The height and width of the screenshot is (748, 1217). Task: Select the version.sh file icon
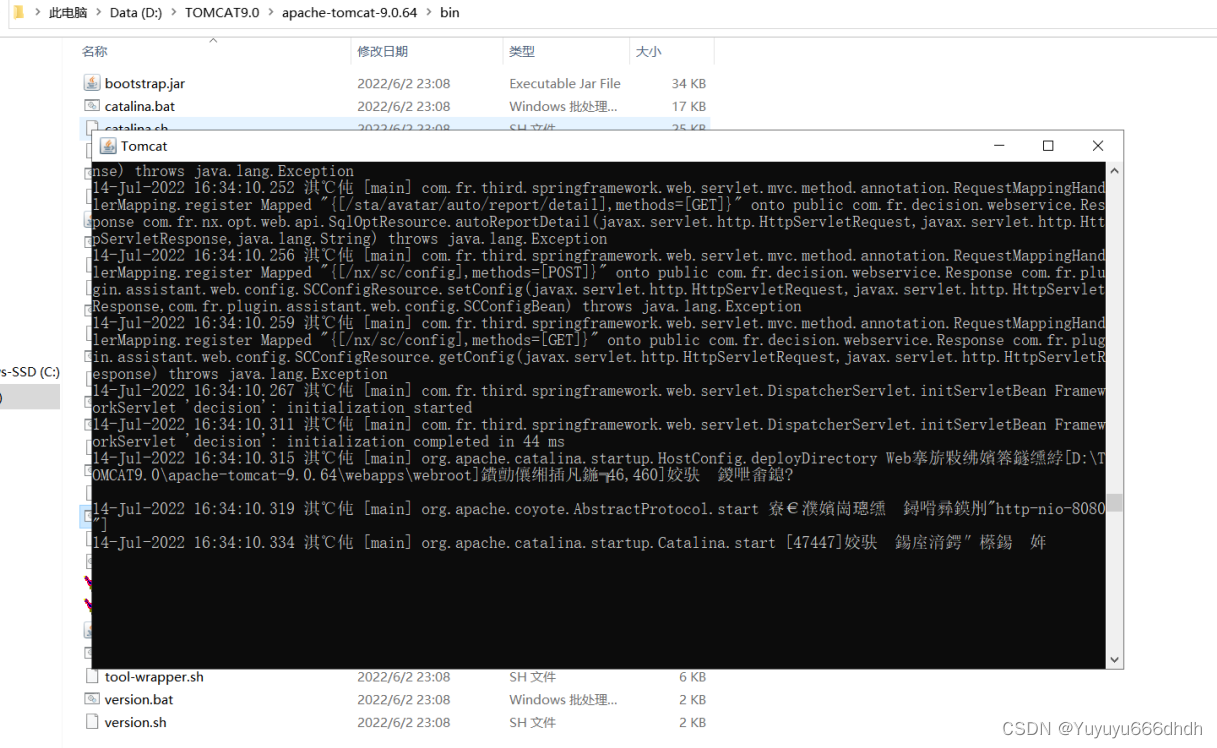click(x=92, y=722)
